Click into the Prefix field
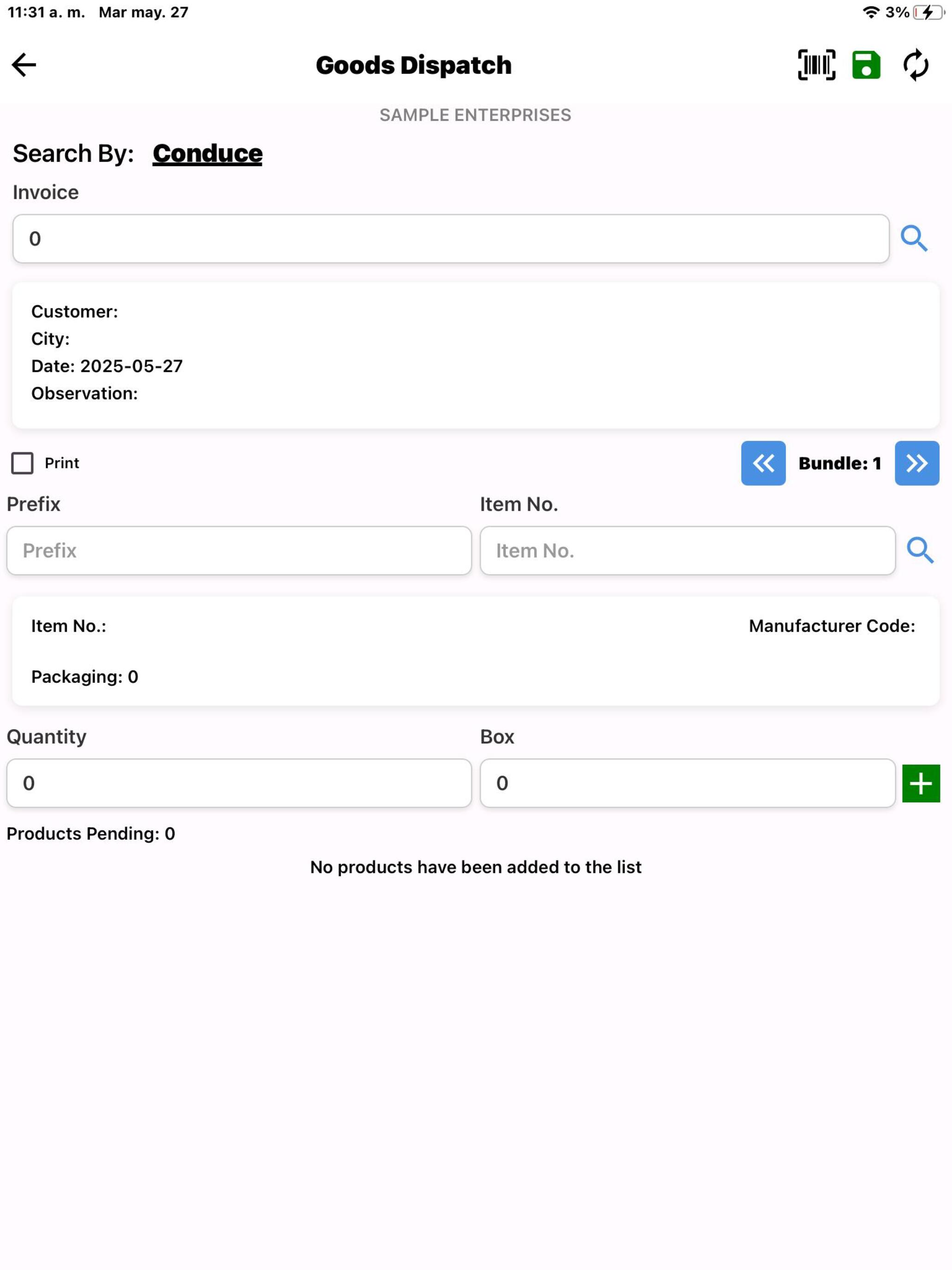Screen dimensions: 952x1270 coord(239,551)
